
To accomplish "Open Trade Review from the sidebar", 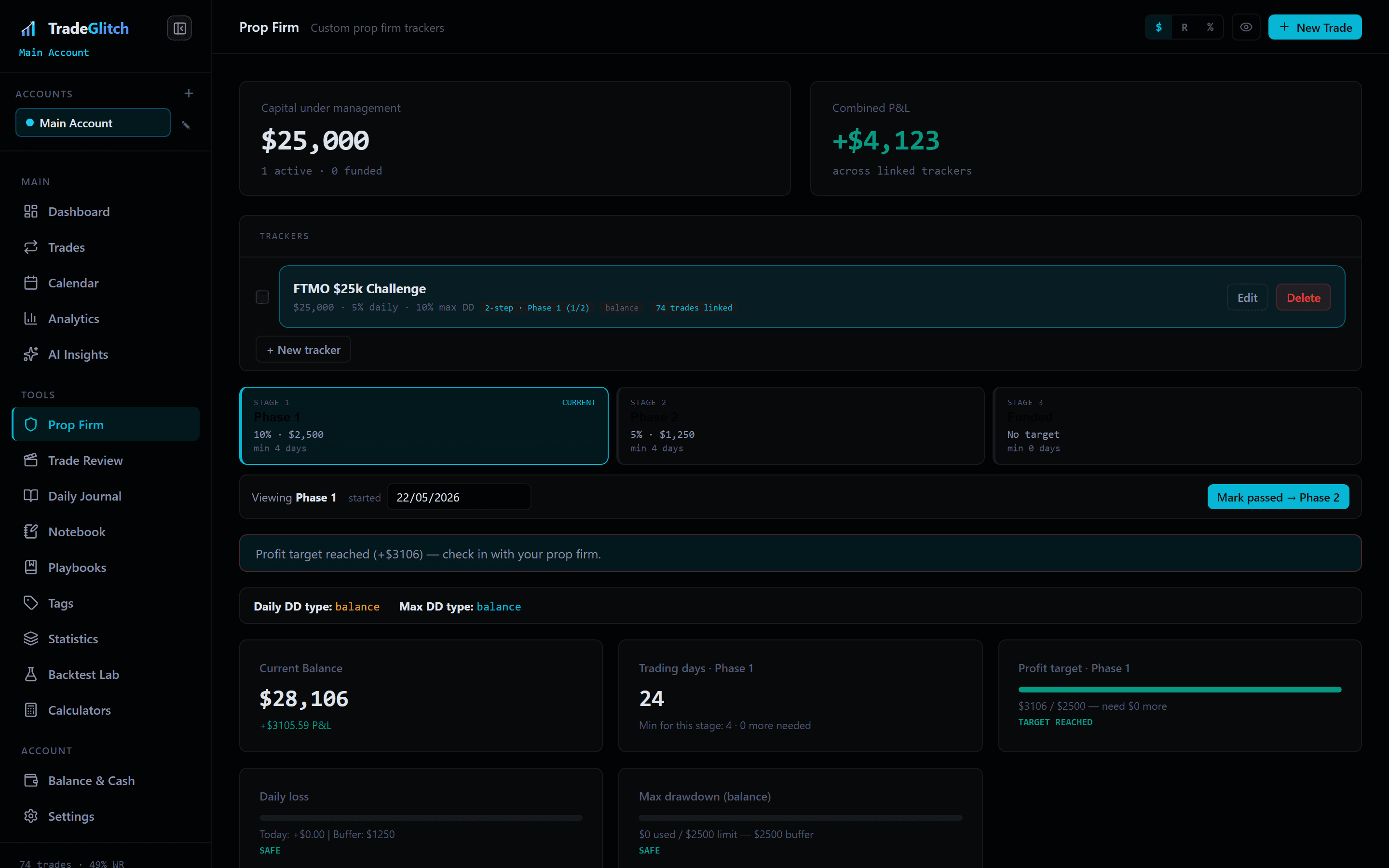I will point(106,461).
